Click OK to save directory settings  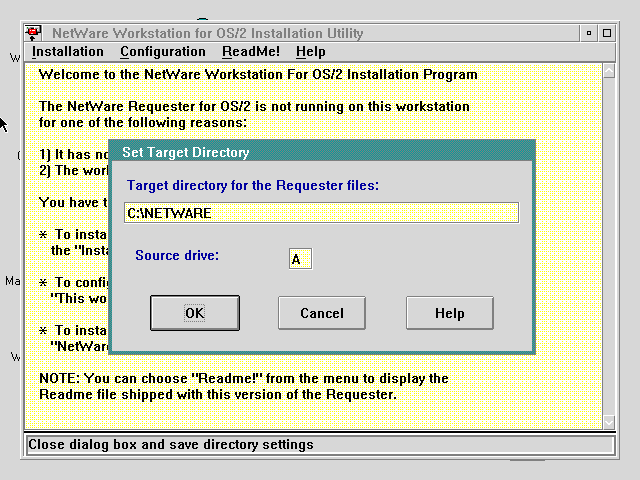click(195, 313)
